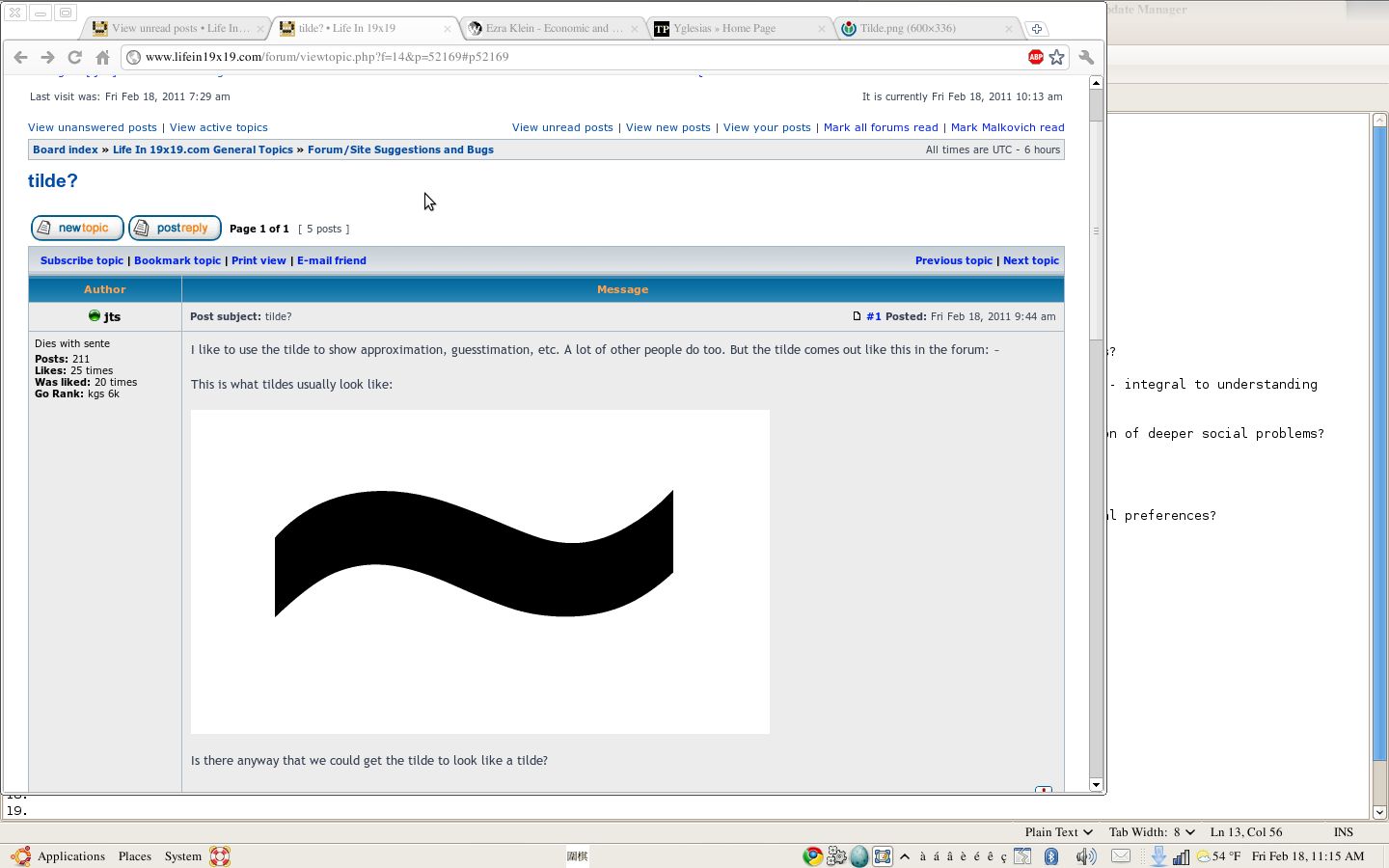Click the volume speaker tray icon
The image size is (1389, 868).
tap(1085, 856)
